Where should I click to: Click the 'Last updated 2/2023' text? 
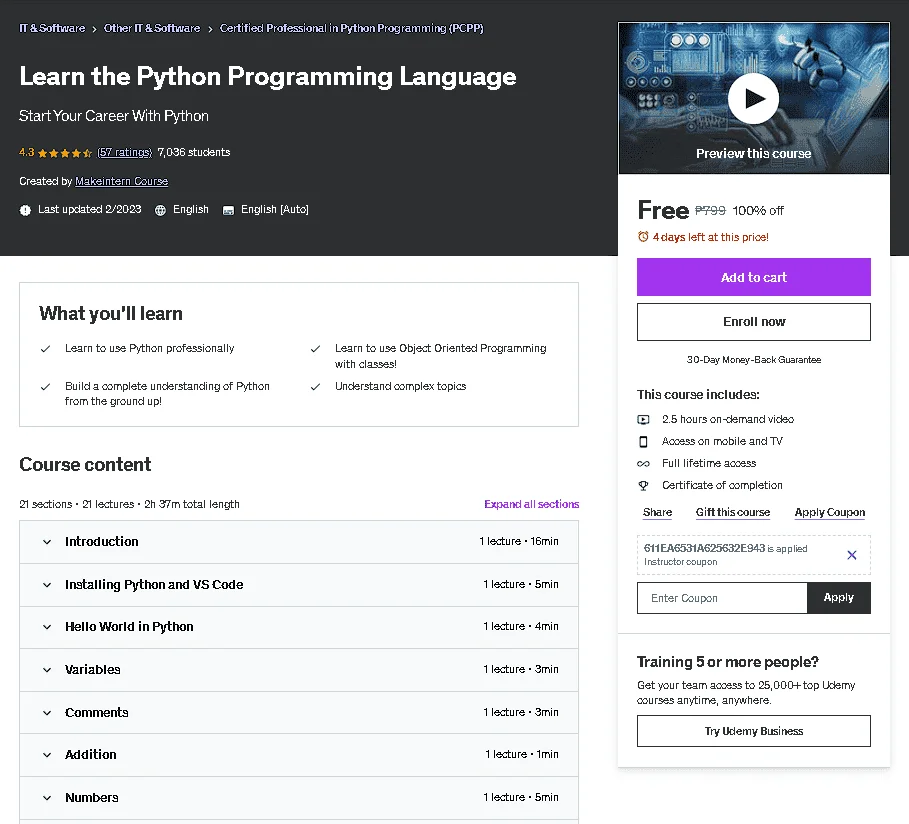90,209
